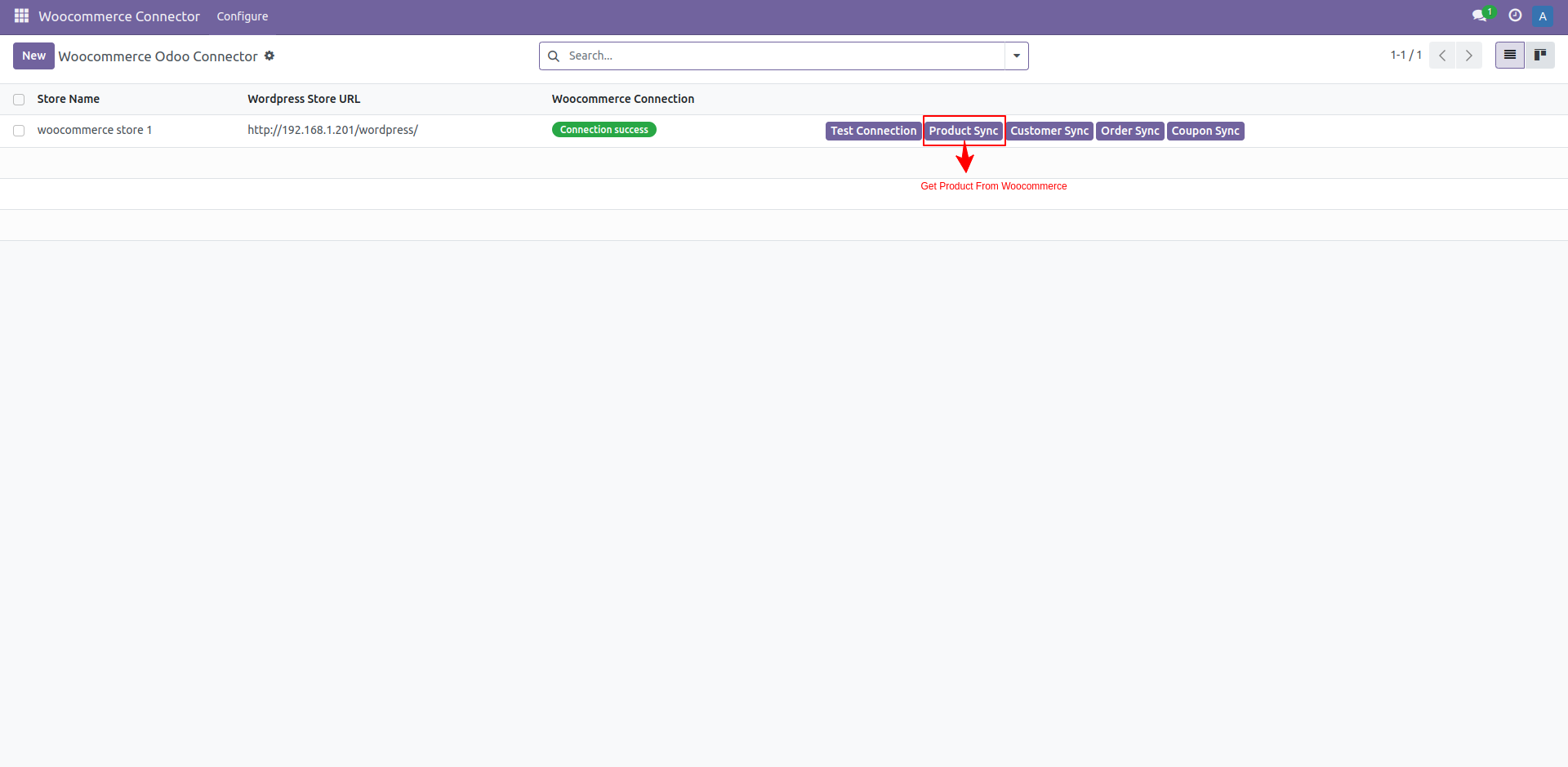
Task: Click the Woocommerce Connector menu title
Action: [x=118, y=16]
